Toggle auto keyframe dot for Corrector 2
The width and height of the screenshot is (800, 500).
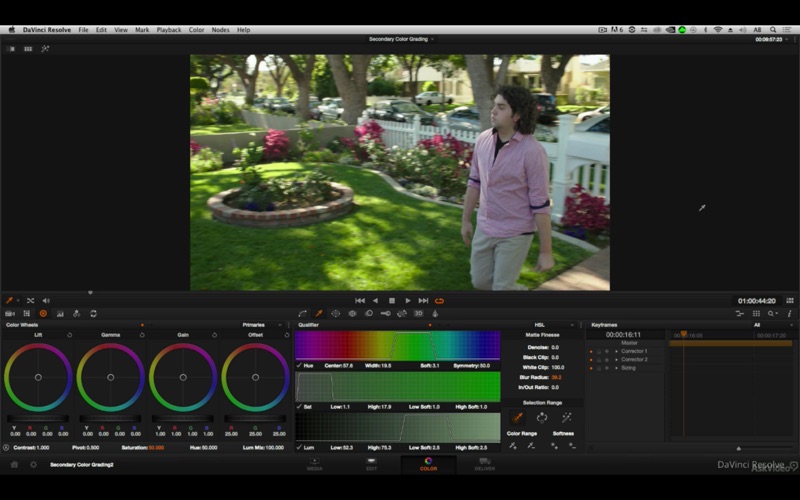click(x=591, y=360)
